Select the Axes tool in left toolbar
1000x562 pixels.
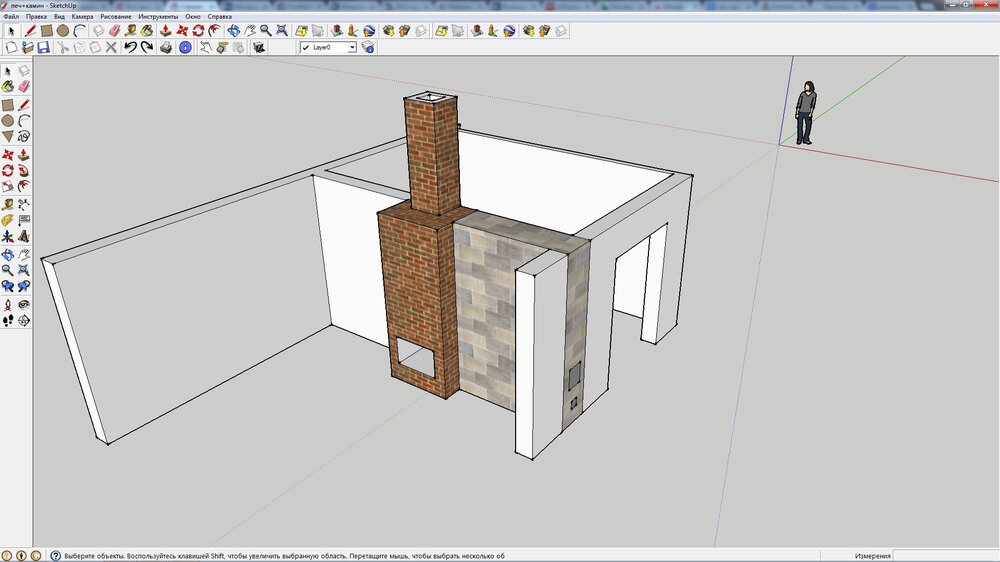pos(8,237)
